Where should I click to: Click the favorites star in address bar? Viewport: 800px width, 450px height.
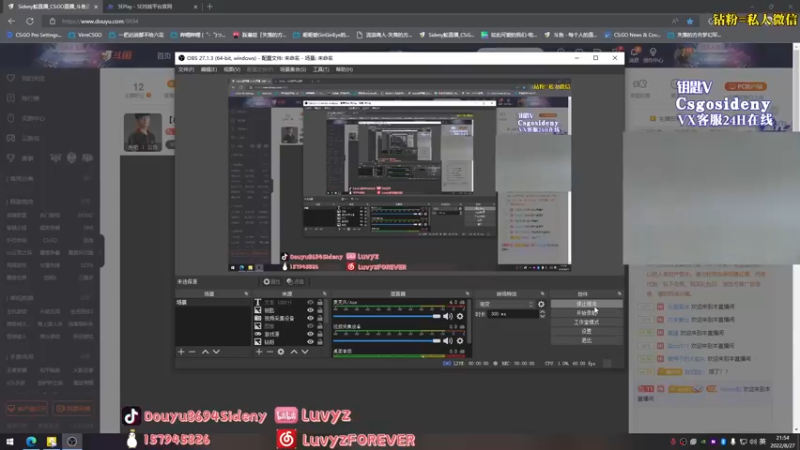click(690, 21)
